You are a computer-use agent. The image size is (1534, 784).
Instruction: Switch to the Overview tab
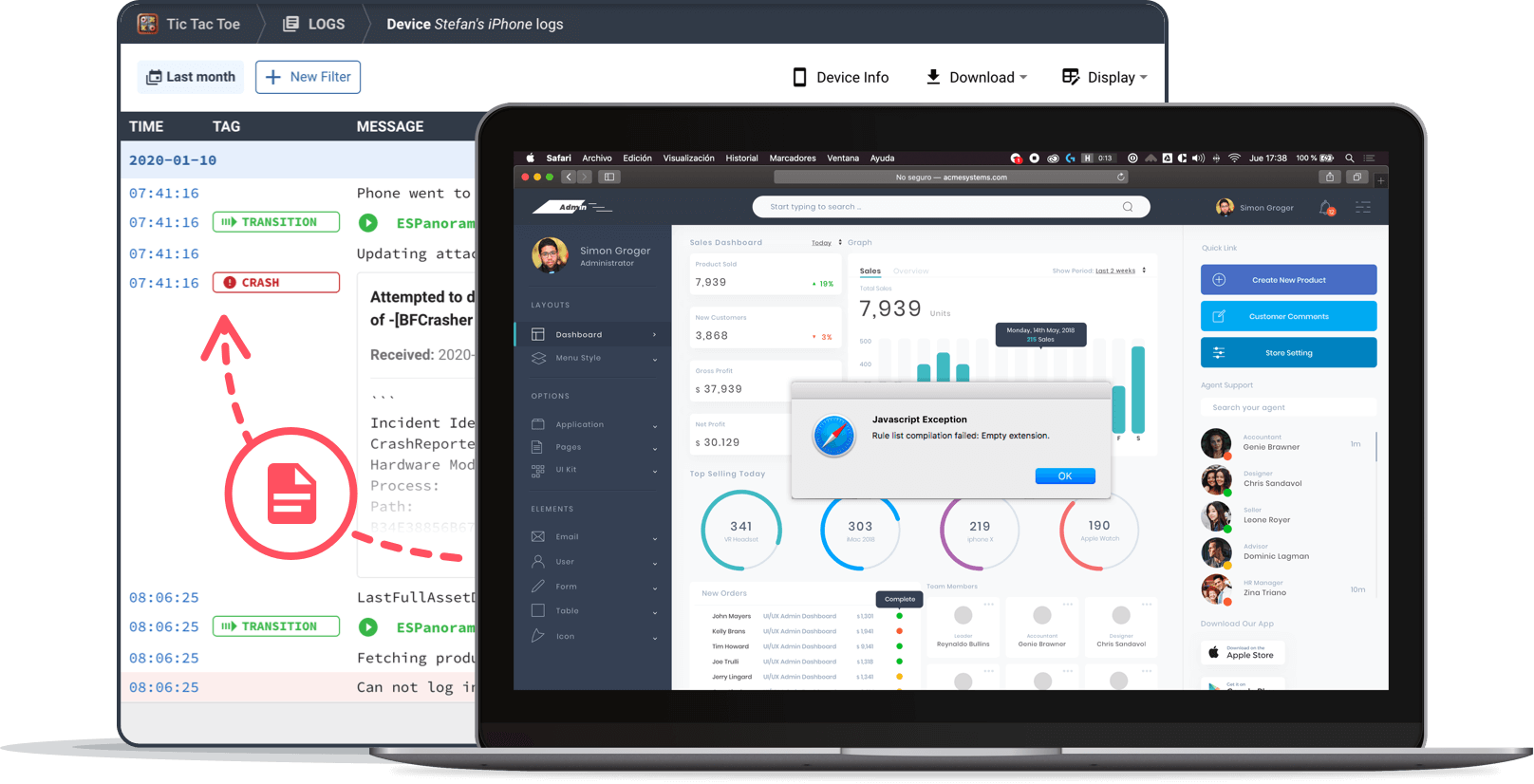pos(910,271)
